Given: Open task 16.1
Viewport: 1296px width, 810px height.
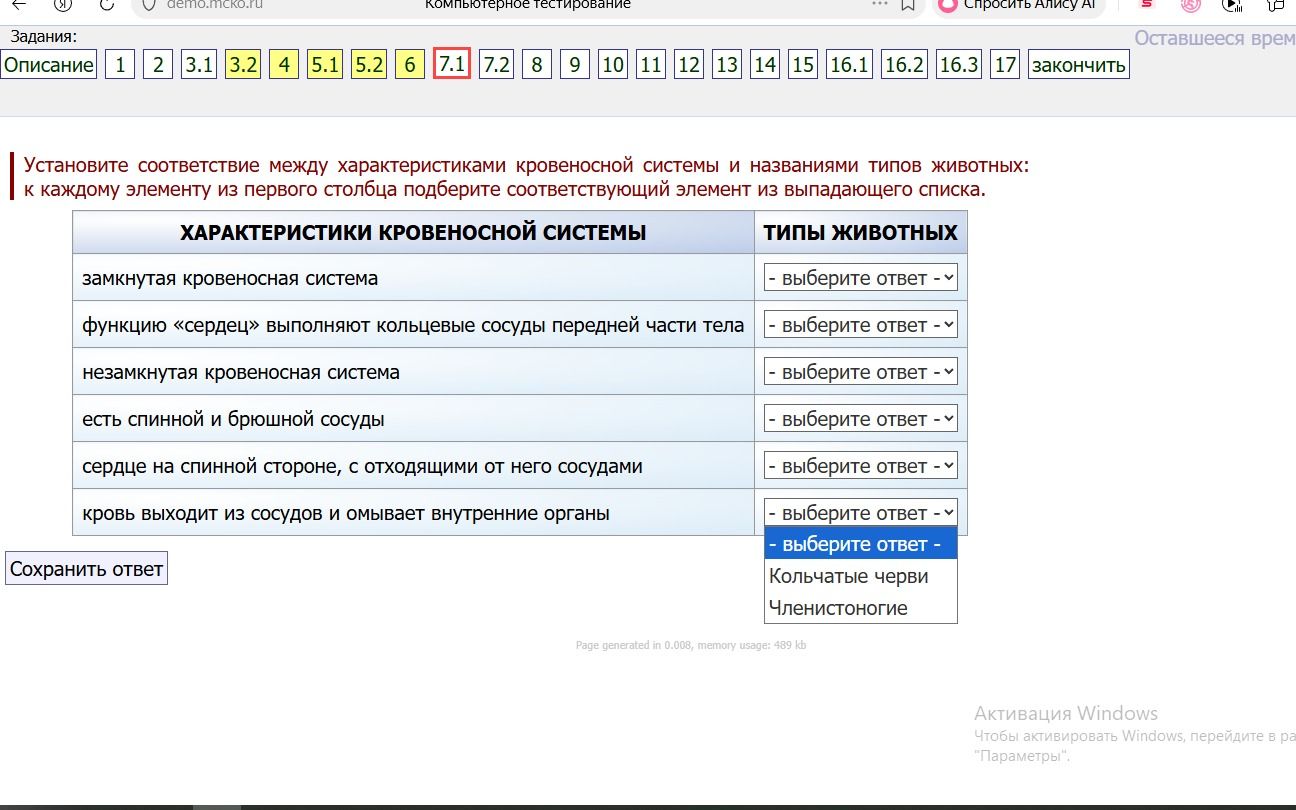Looking at the screenshot, I should 849,66.
